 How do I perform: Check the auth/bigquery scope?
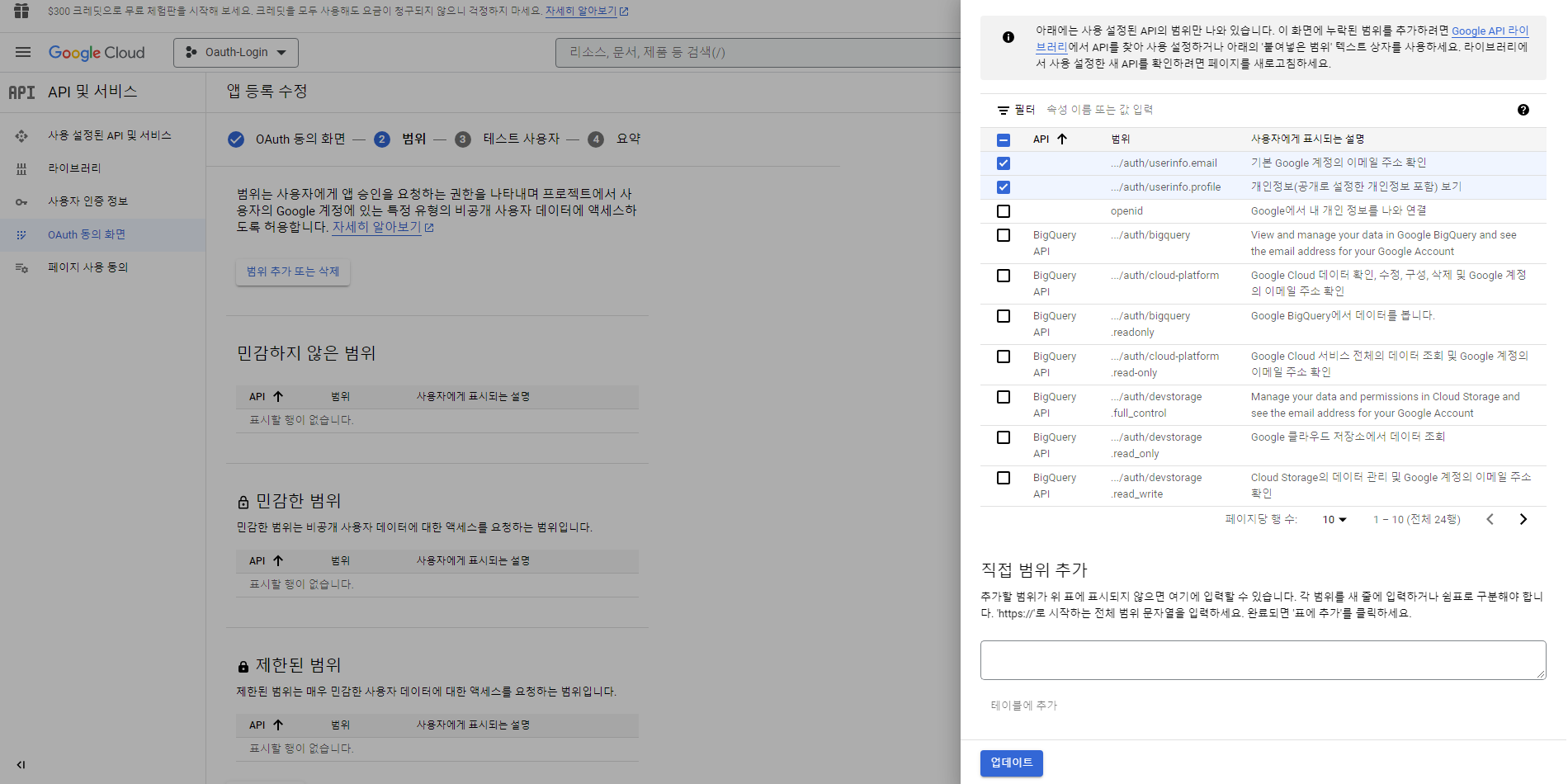[x=1004, y=235]
